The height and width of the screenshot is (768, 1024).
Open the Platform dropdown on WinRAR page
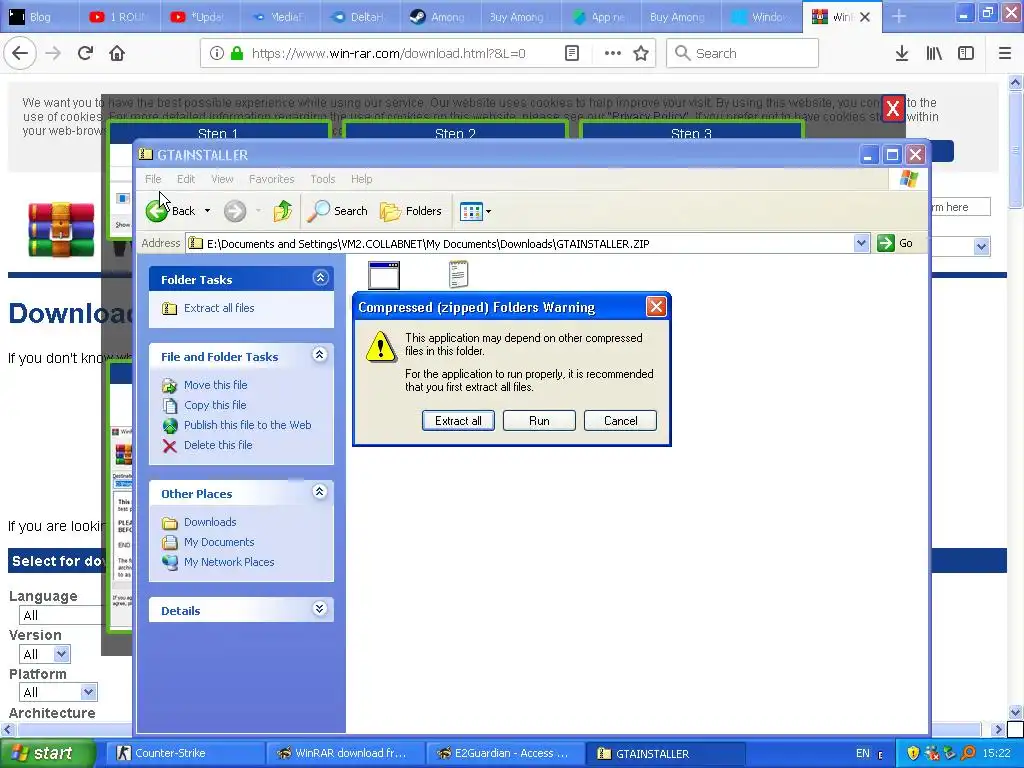tap(59, 692)
